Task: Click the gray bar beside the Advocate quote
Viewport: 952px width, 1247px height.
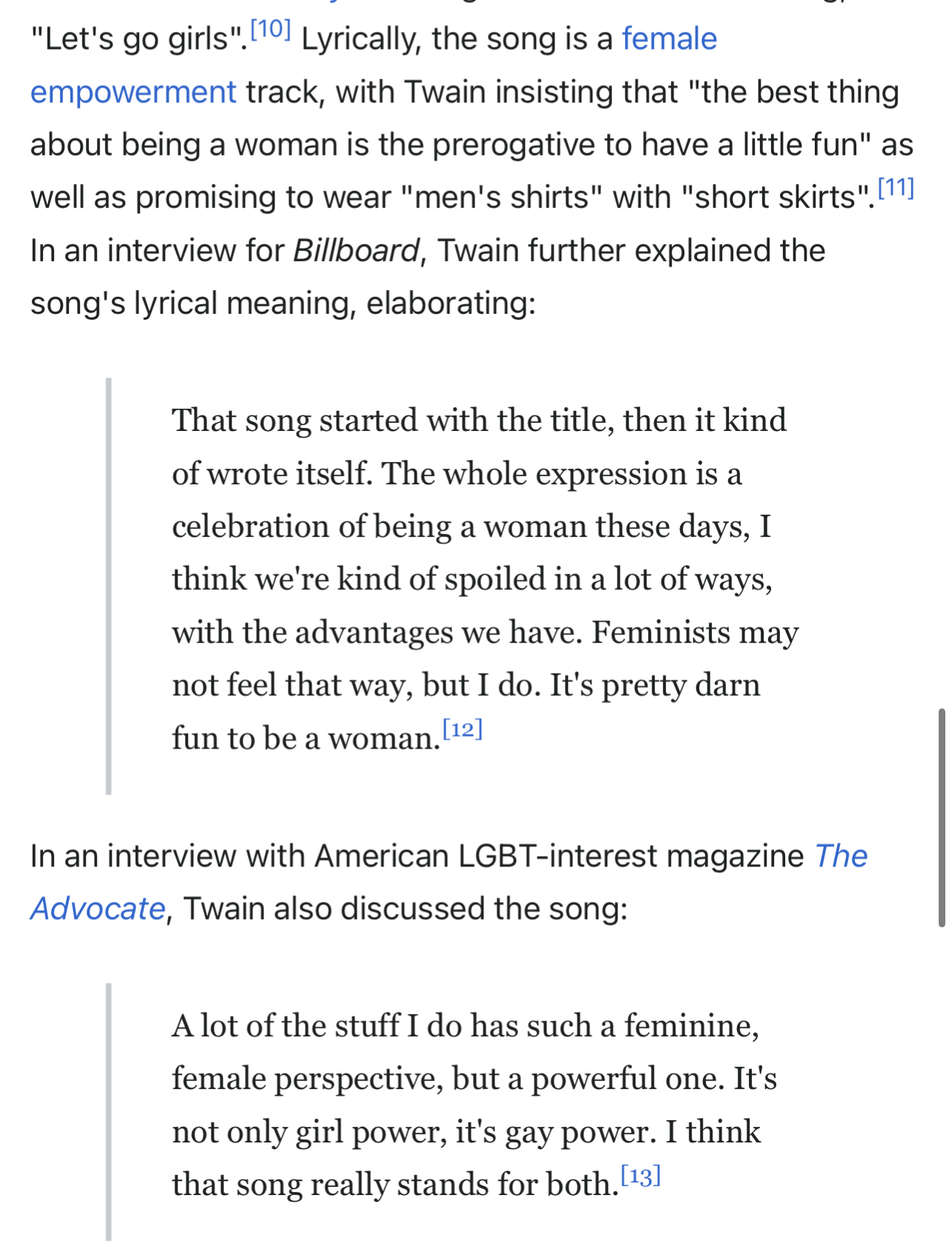Action: (109, 1111)
